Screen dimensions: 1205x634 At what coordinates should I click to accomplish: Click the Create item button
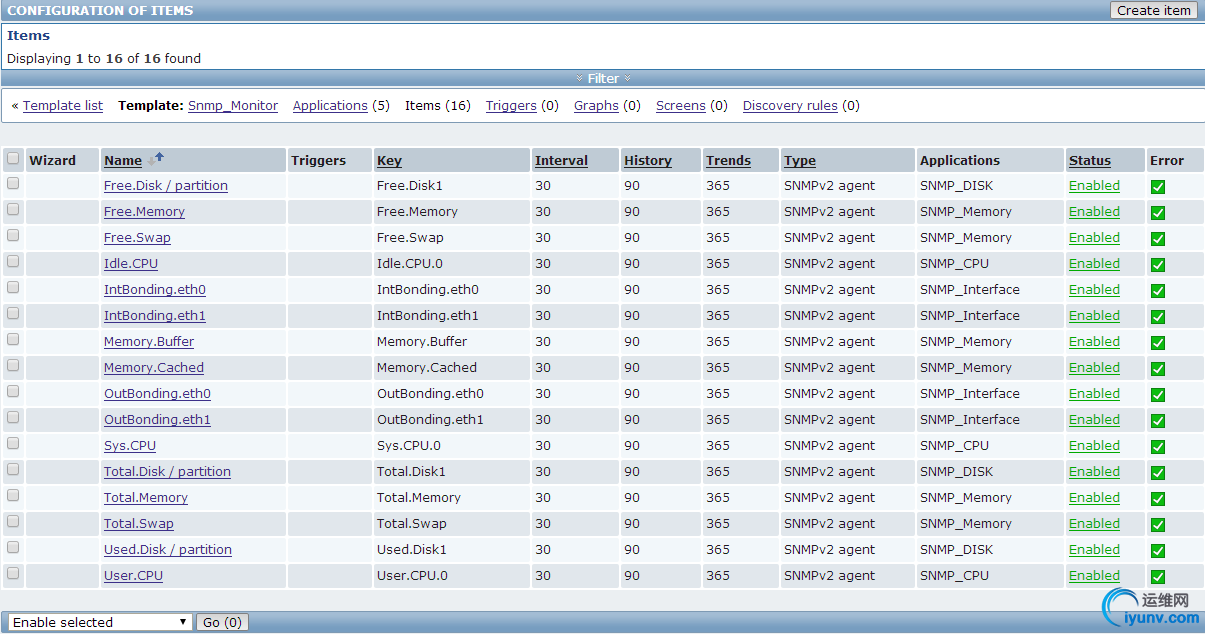coord(1153,10)
